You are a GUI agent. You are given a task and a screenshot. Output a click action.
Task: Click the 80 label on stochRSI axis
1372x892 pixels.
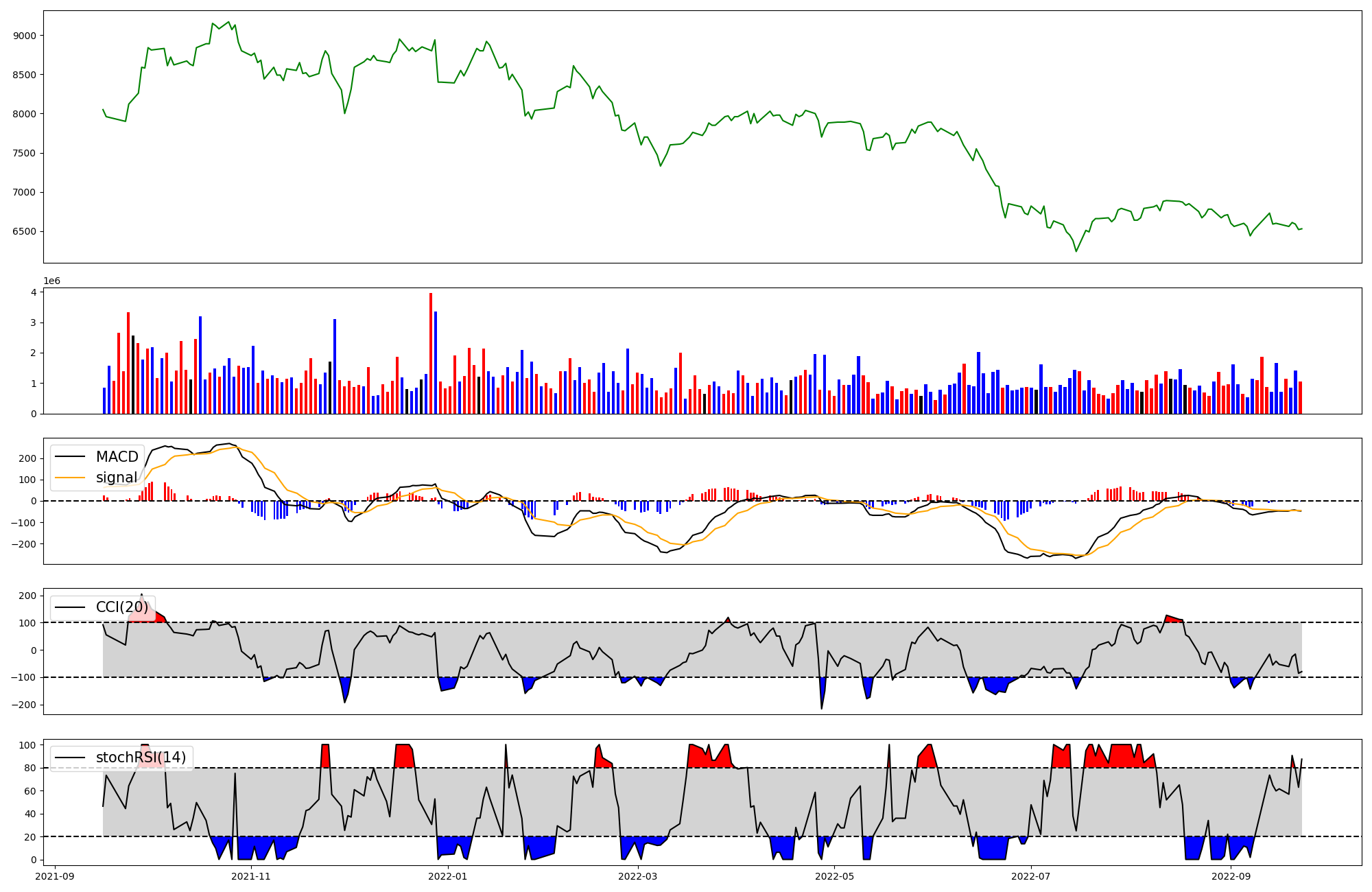coord(31,768)
